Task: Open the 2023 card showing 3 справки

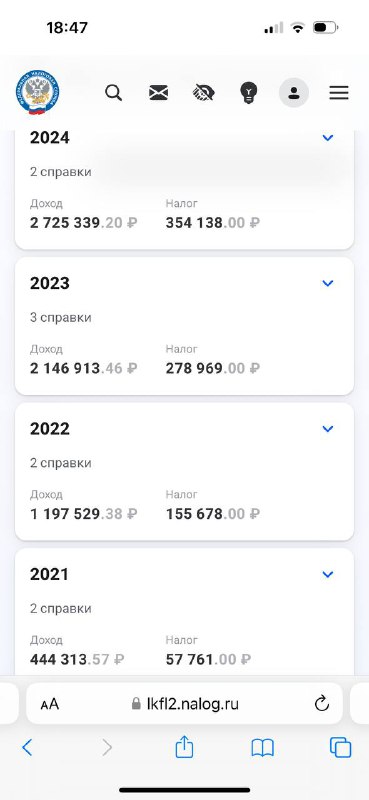Action: [184, 326]
